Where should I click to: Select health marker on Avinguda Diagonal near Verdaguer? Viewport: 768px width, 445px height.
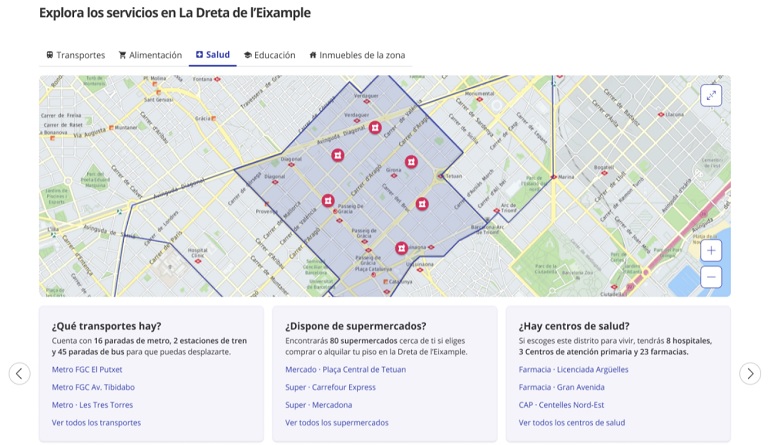pos(375,128)
